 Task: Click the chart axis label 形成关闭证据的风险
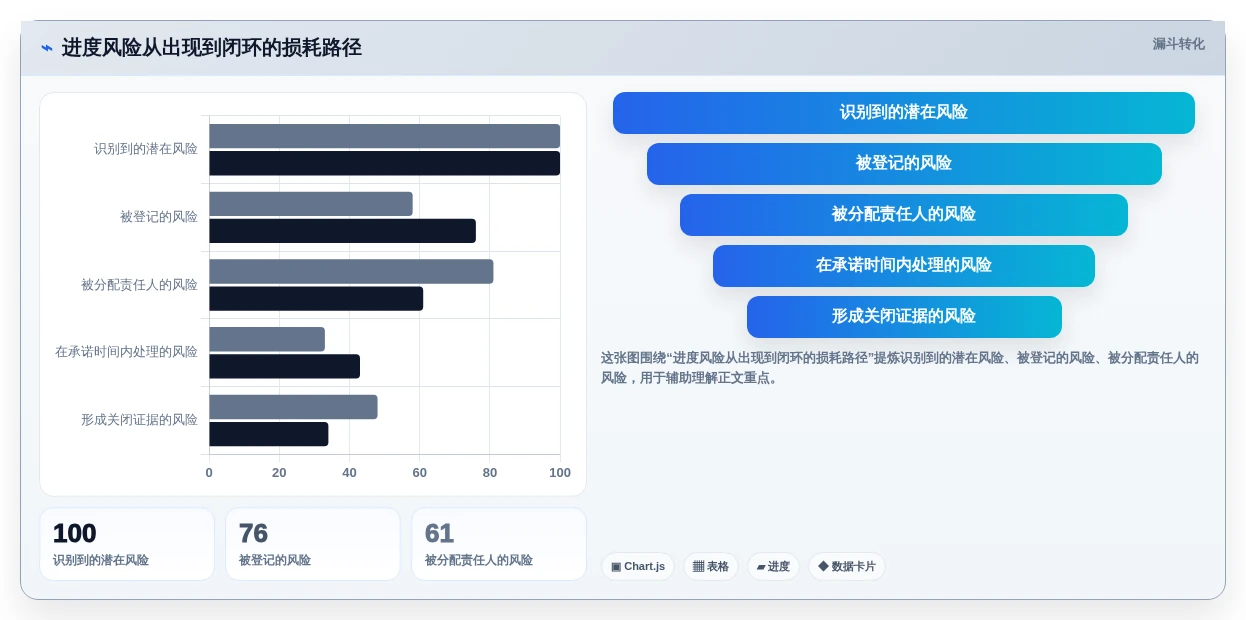coord(139,420)
